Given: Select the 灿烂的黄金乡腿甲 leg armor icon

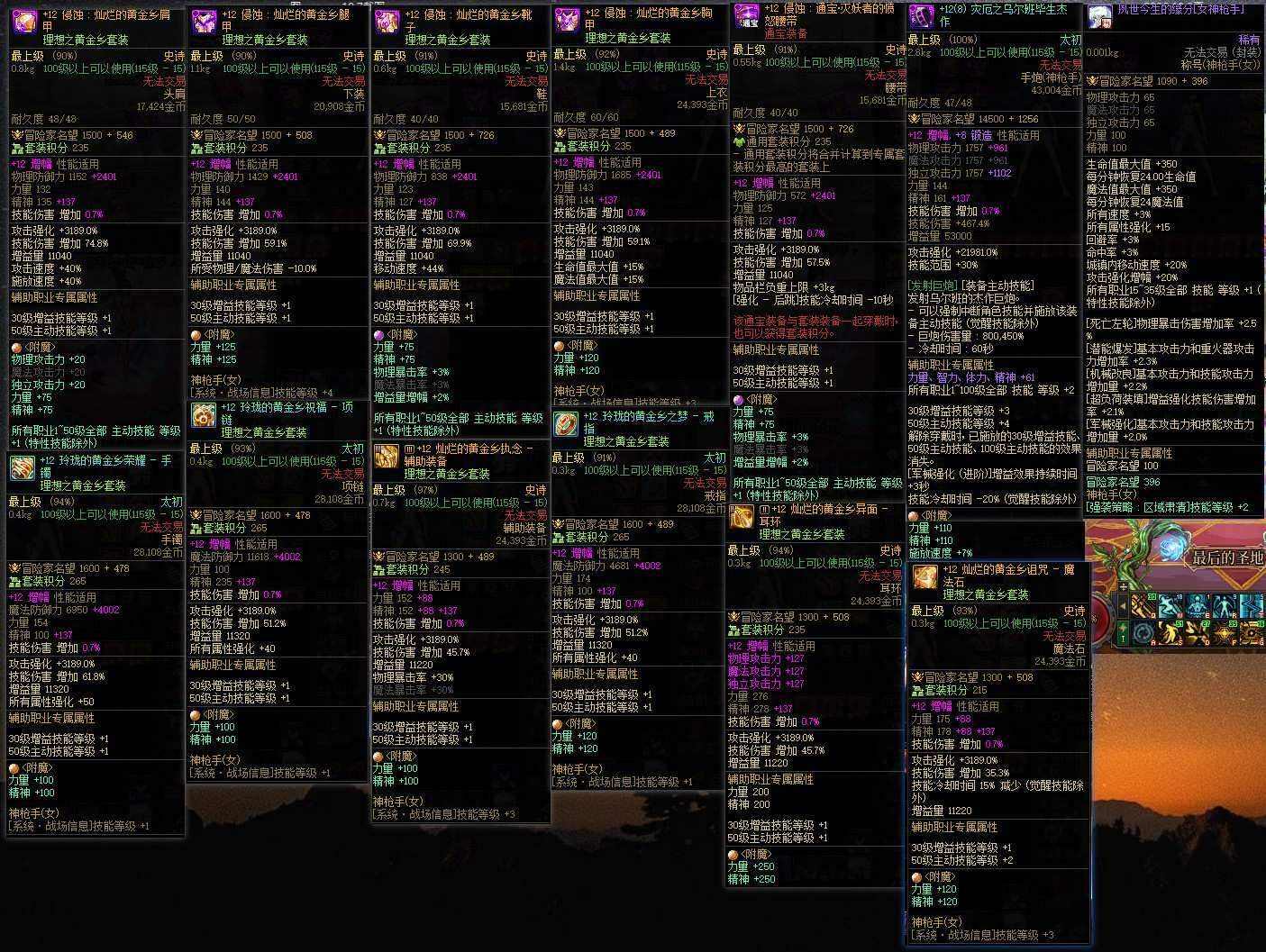Looking at the screenshot, I should [205, 20].
